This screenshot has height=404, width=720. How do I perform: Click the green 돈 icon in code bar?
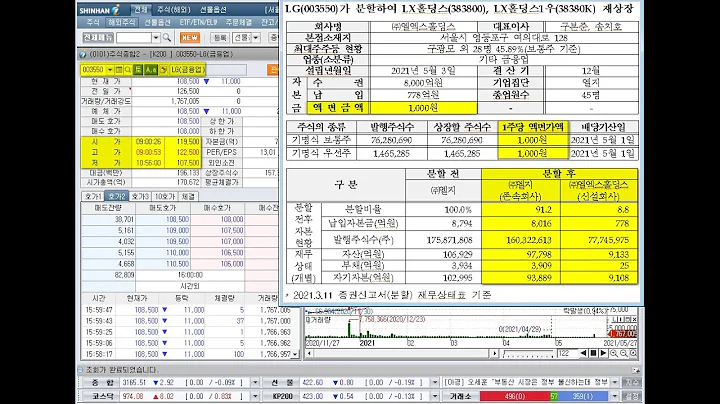point(138,70)
